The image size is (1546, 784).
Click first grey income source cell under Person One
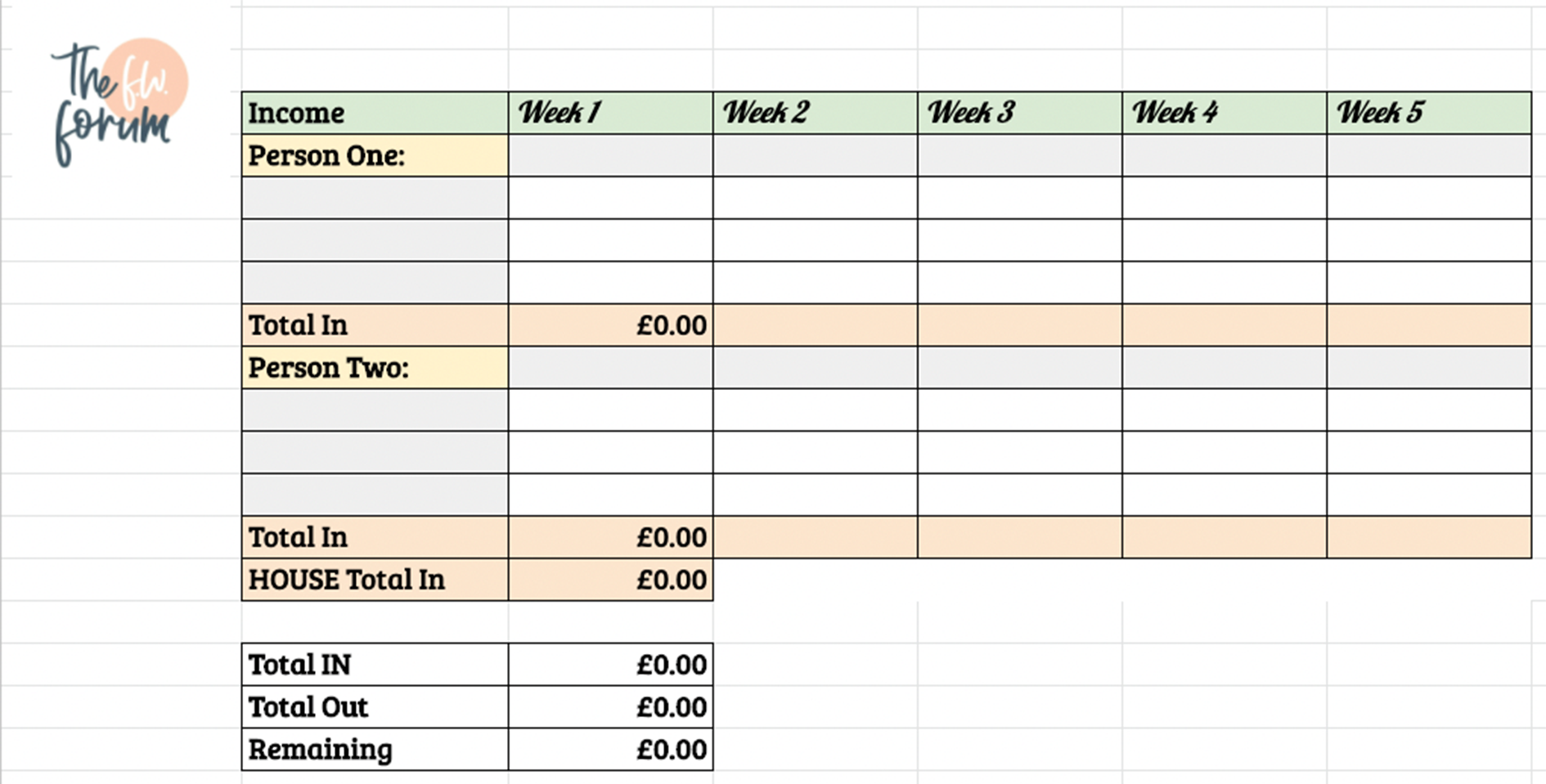[x=375, y=198]
